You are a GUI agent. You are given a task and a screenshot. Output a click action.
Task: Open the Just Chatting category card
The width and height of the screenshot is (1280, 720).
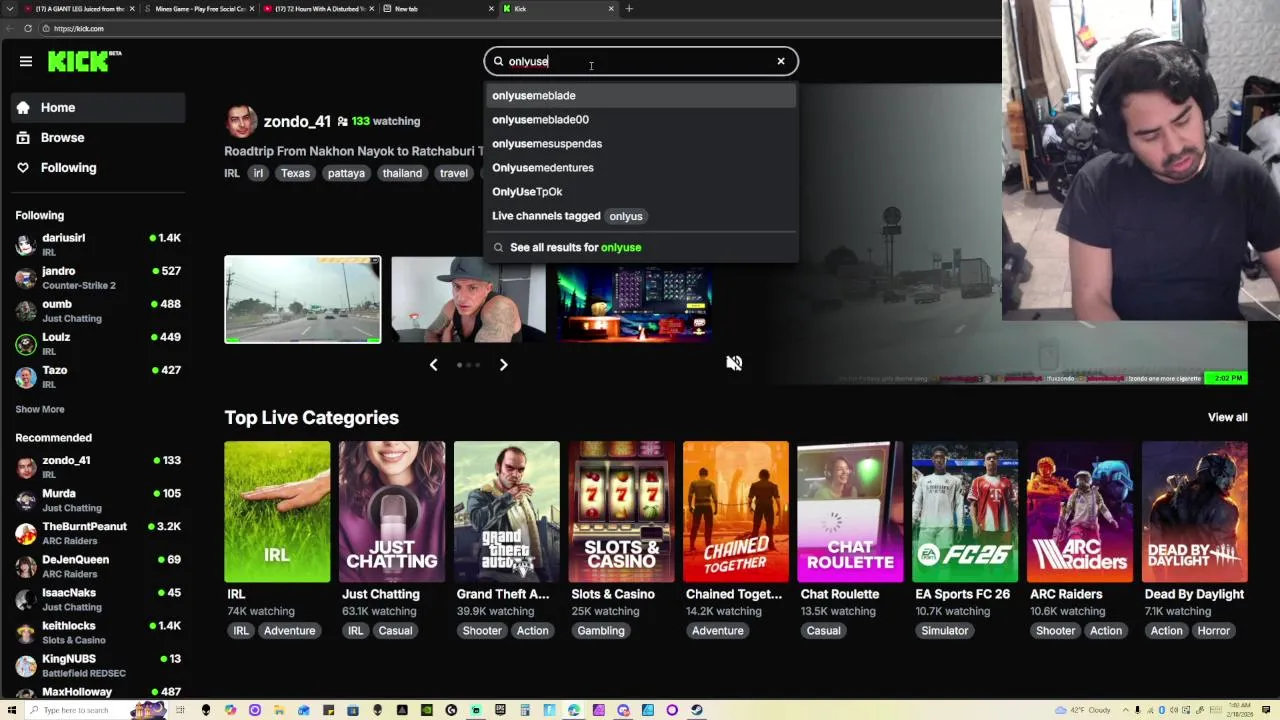tap(392, 511)
